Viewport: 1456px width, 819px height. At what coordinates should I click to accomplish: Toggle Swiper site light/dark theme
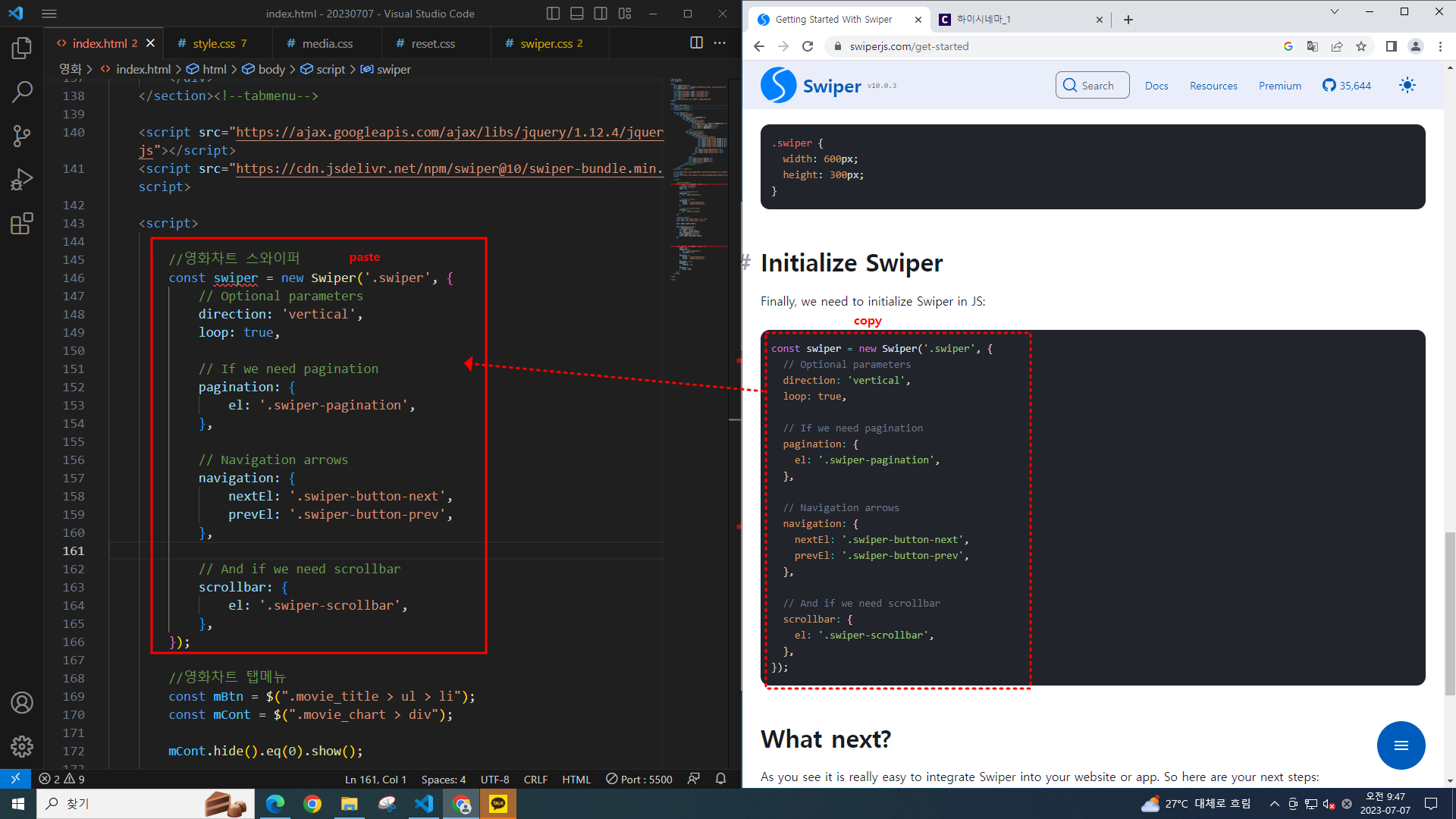point(1407,86)
